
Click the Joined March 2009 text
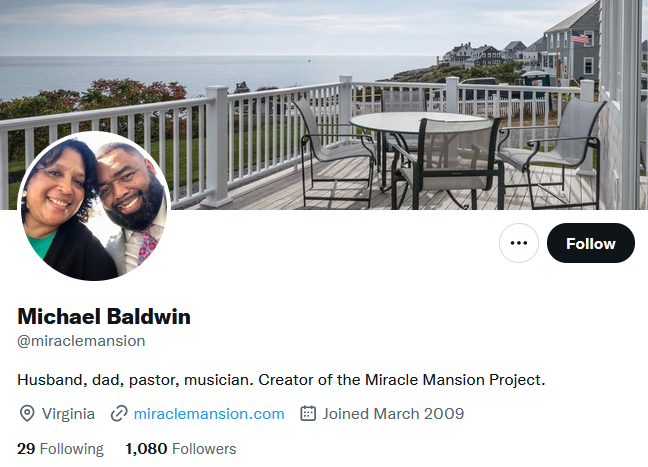click(393, 414)
